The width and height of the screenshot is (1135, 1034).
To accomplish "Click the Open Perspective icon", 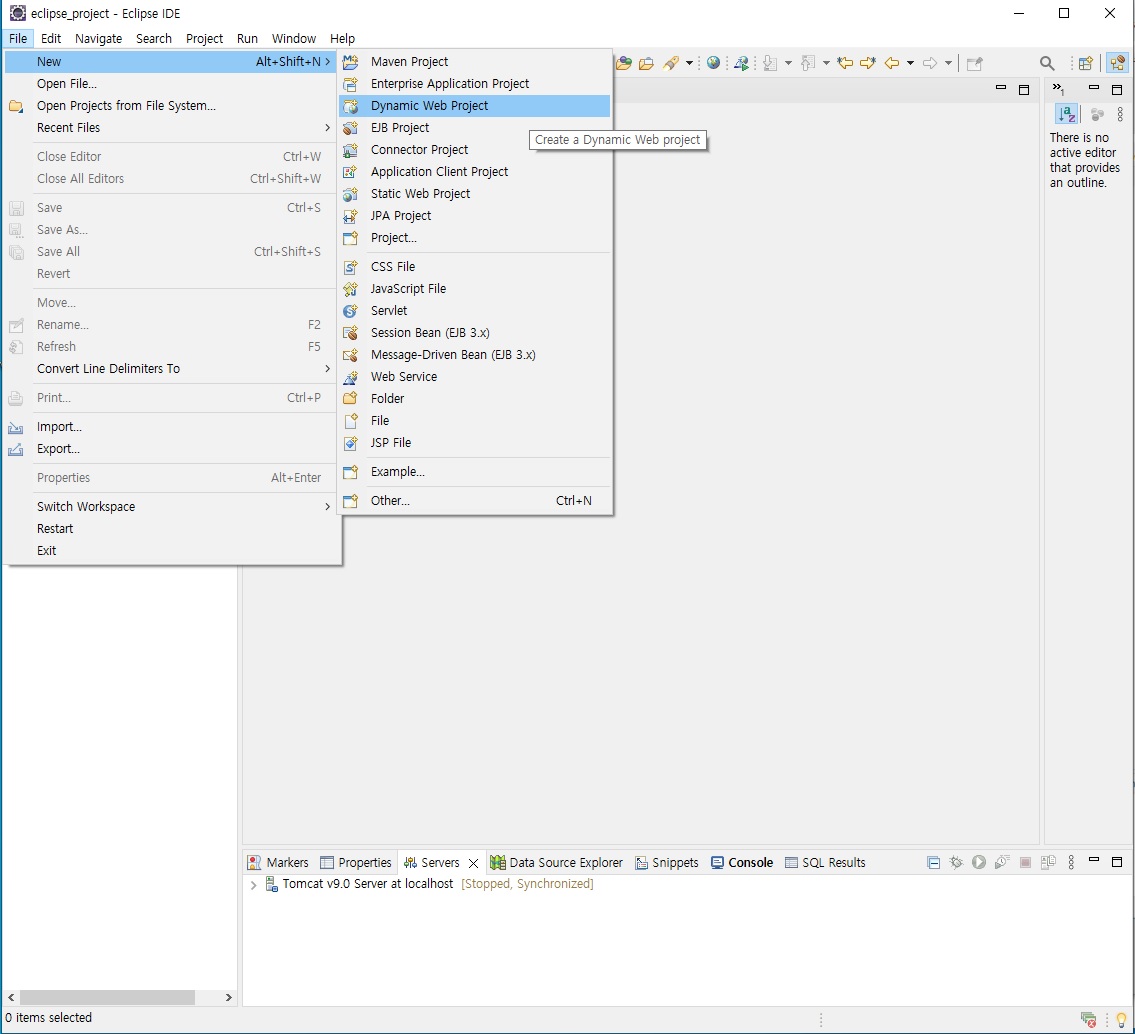I will point(1085,64).
